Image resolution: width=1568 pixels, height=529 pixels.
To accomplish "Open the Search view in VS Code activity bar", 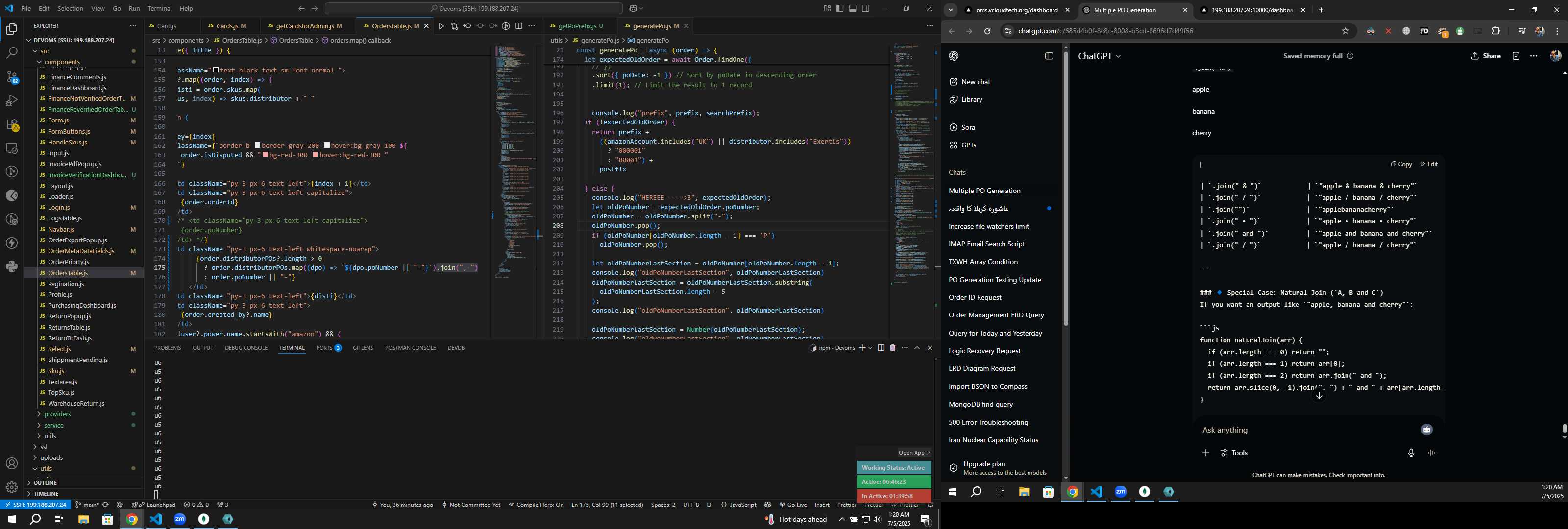I will click(x=12, y=53).
